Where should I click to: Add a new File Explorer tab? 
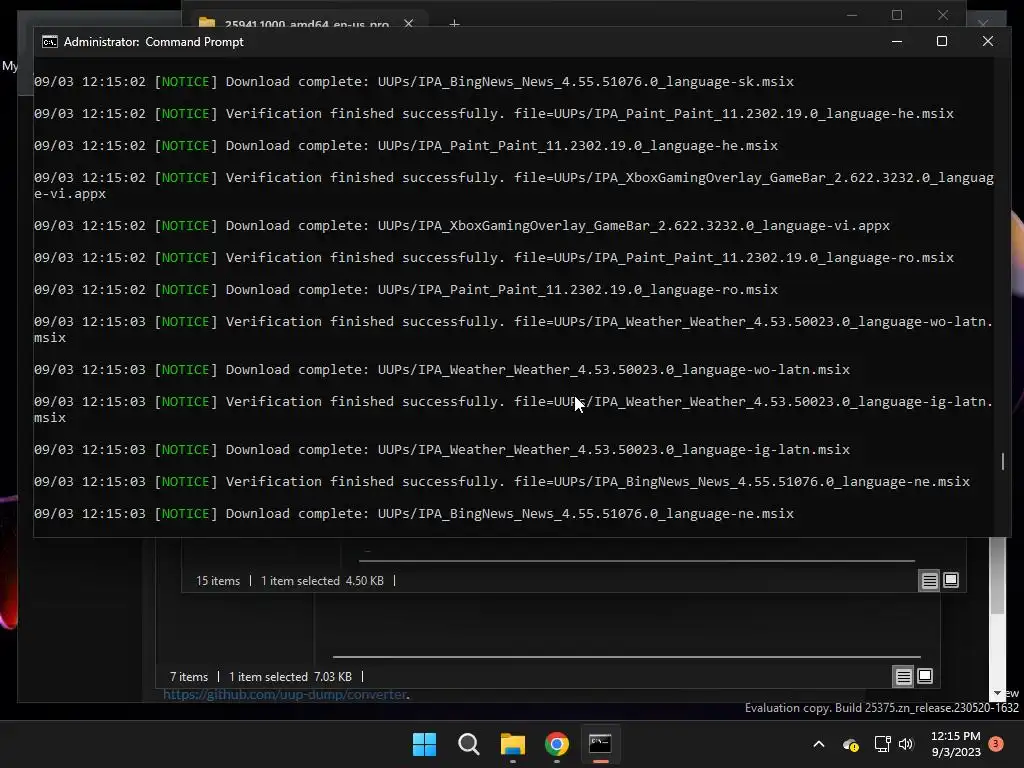pos(455,24)
